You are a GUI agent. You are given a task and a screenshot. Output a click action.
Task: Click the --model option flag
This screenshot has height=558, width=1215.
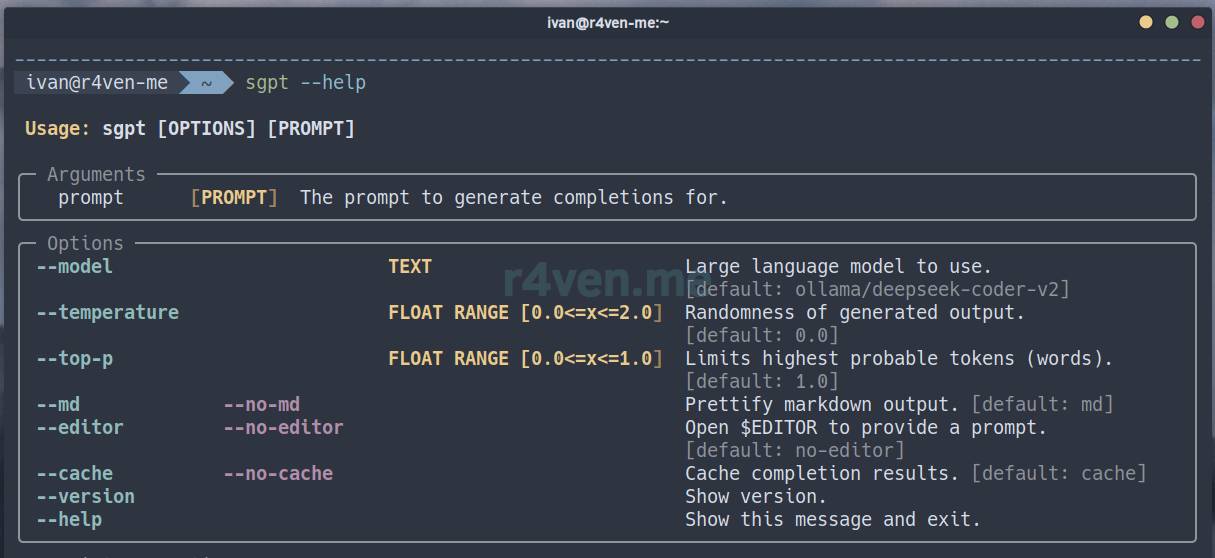(75, 266)
